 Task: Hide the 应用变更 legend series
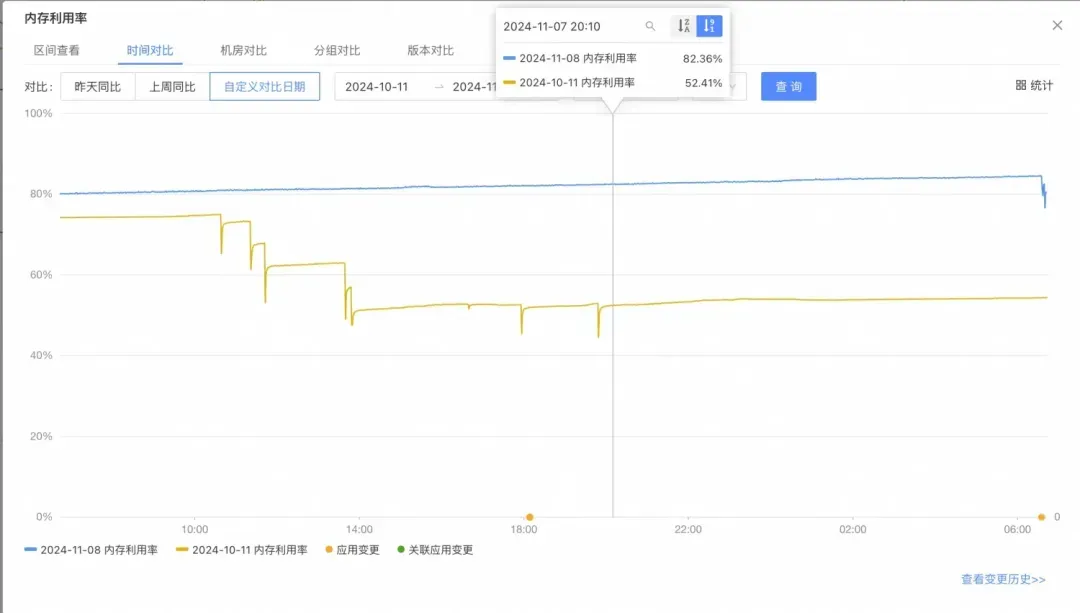[351, 550]
